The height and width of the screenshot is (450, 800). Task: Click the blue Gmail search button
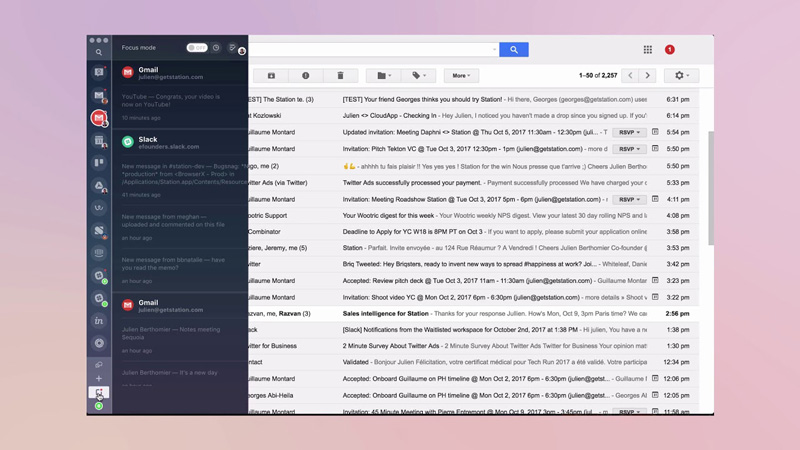click(x=514, y=49)
